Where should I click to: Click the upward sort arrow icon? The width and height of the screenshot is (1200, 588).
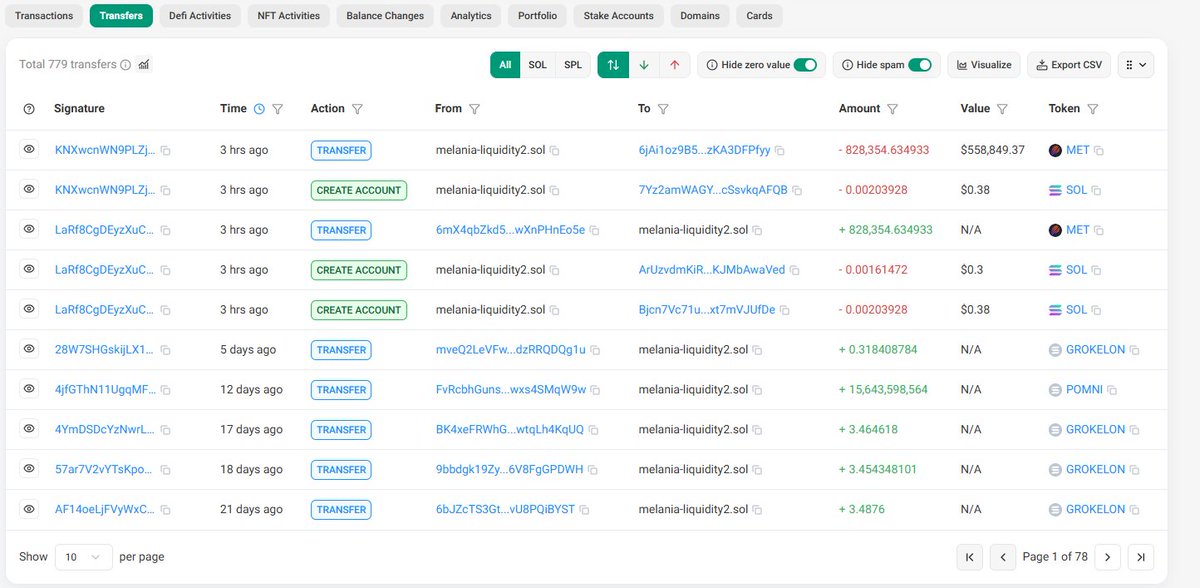674,62
